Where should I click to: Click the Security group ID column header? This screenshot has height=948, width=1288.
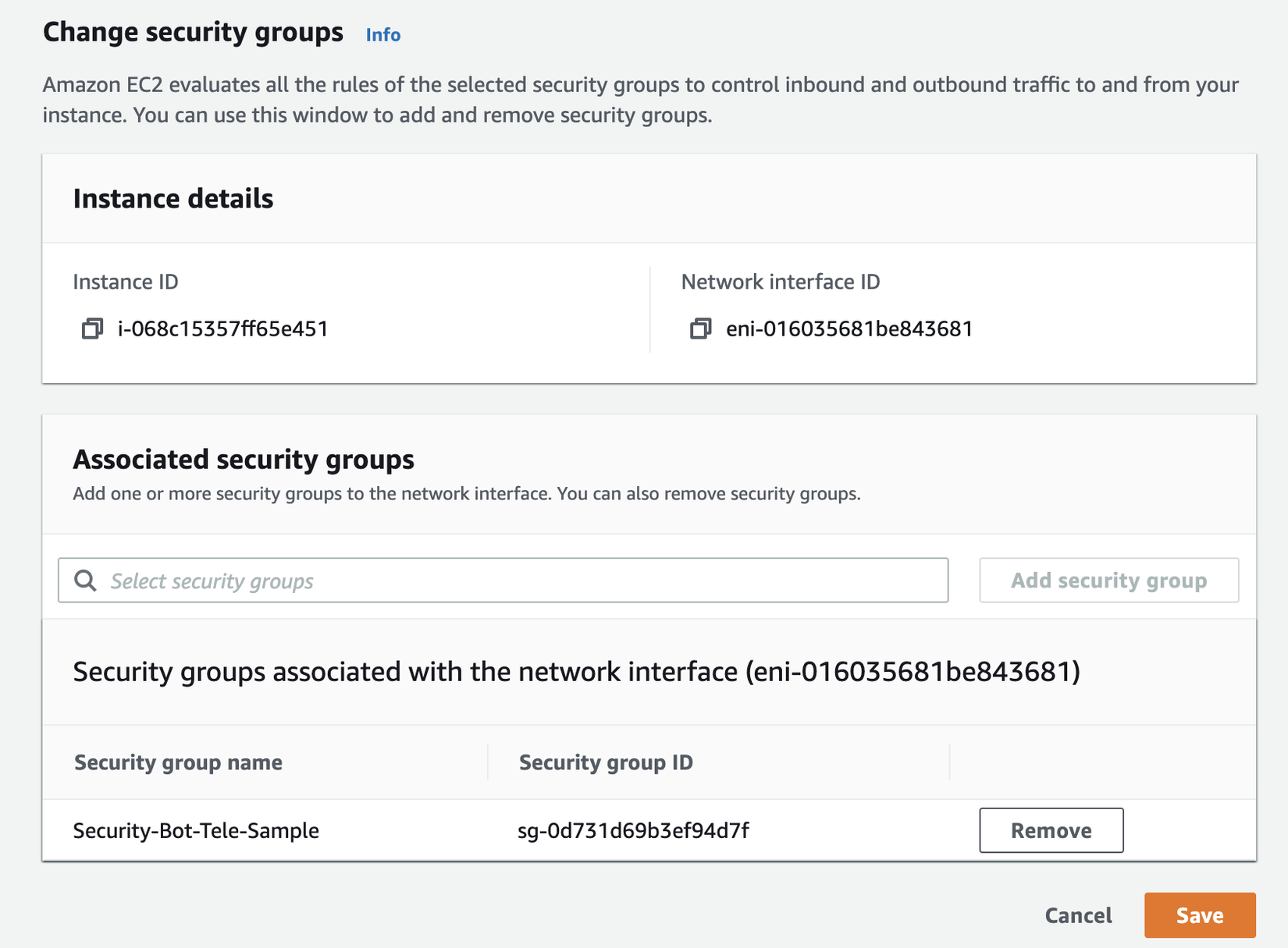[606, 762]
